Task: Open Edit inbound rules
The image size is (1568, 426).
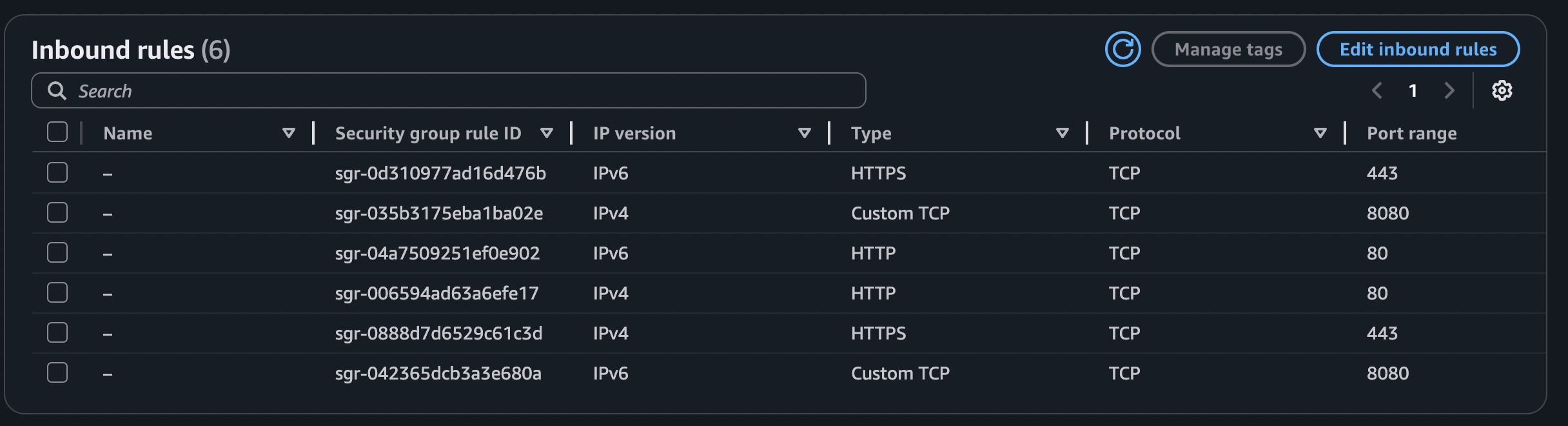Action: click(1418, 49)
